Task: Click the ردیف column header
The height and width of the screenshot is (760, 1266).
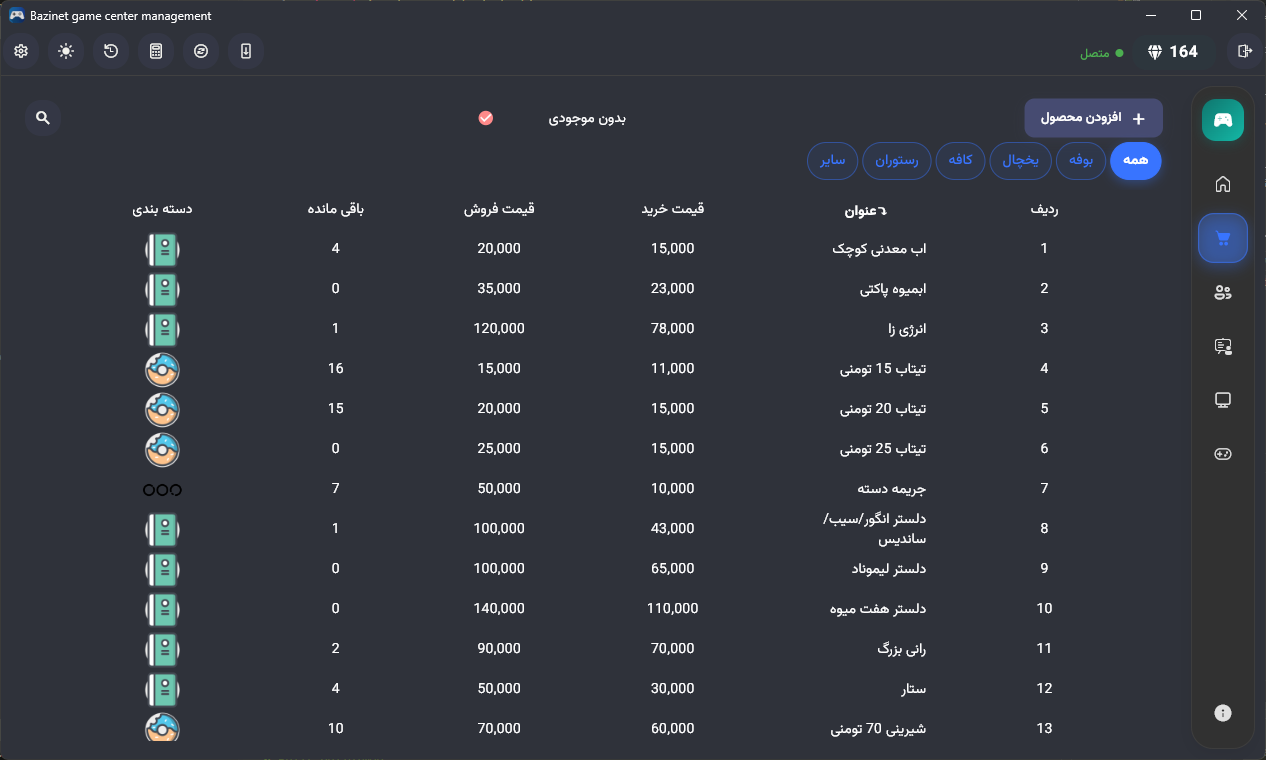Action: click(x=1044, y=209)
